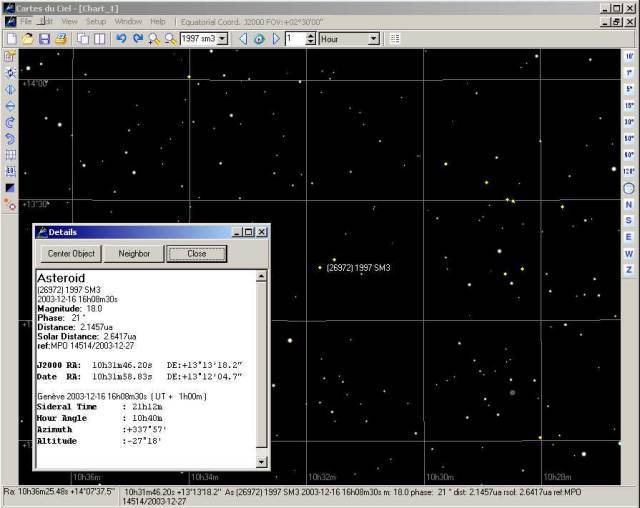The width and height of the screenshot is (640, 508).
Task: Click Details panel scrollbar down arrow
Action: (261, 461)
